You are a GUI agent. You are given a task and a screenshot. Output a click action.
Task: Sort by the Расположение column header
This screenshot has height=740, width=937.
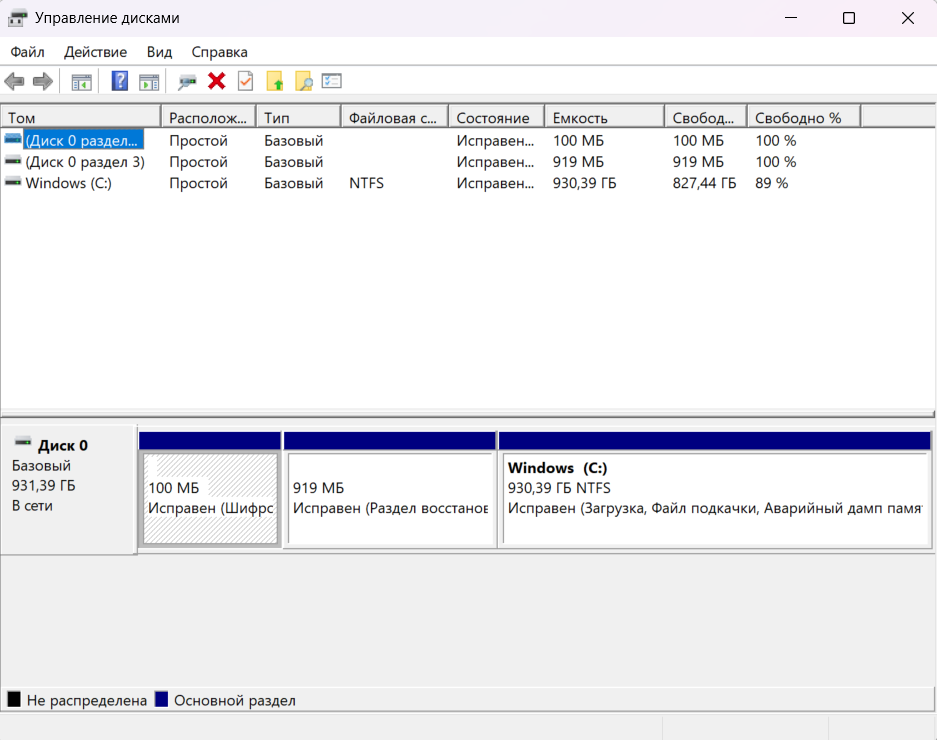click(x=209, y=117)
